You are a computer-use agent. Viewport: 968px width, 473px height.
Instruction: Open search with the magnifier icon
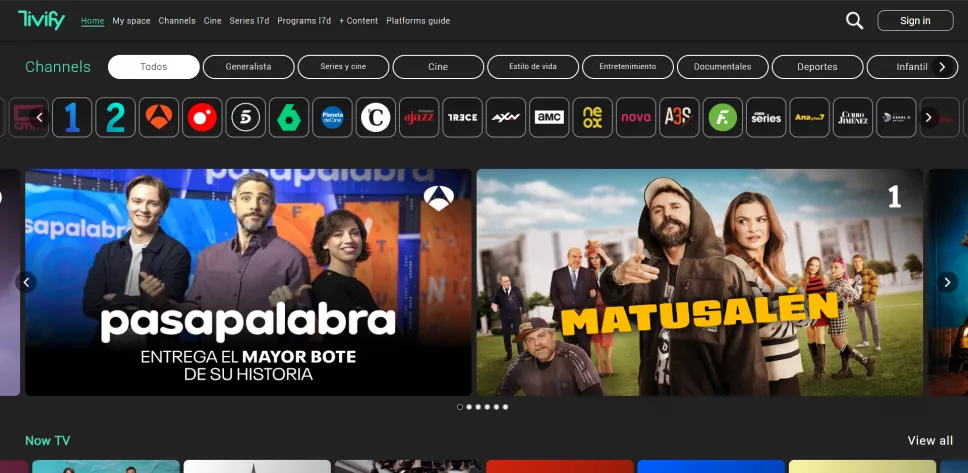854,20
